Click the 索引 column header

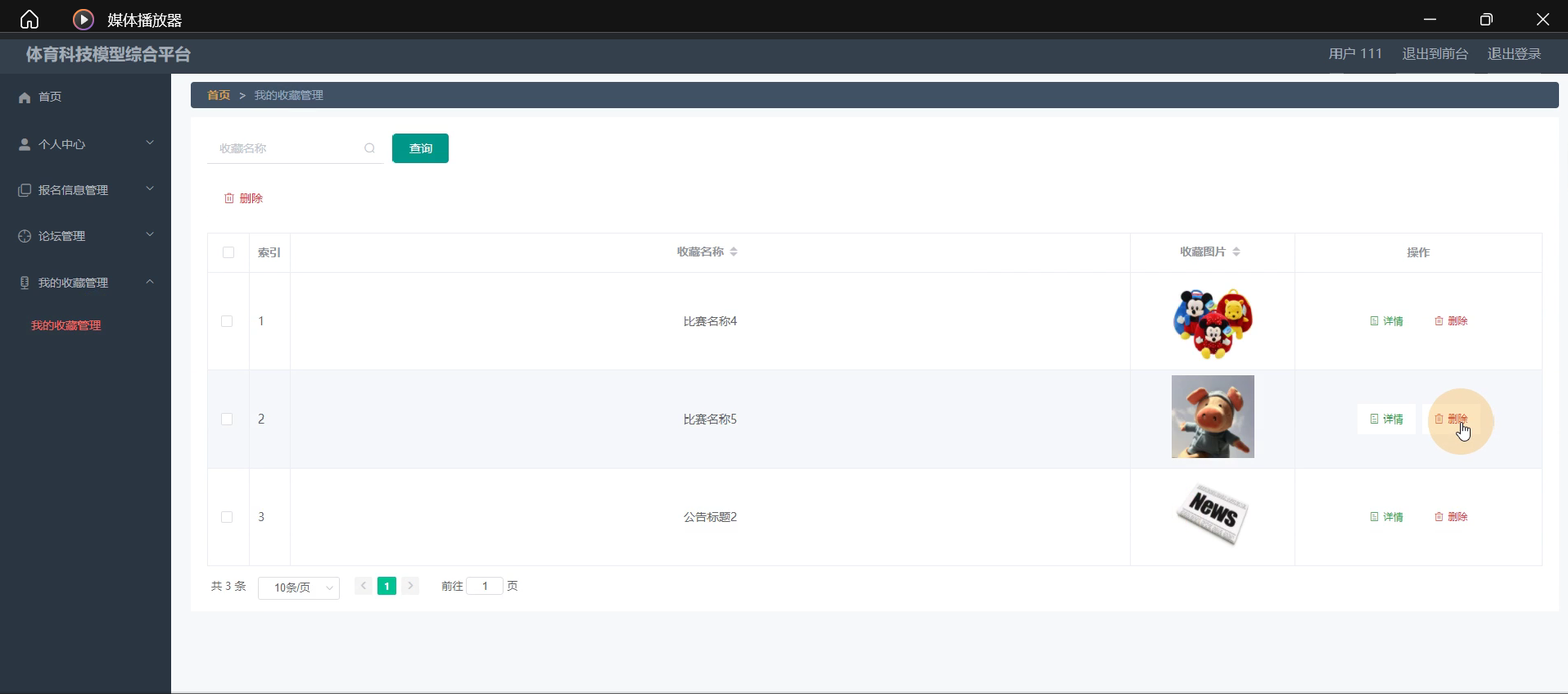tap(269, 252)
